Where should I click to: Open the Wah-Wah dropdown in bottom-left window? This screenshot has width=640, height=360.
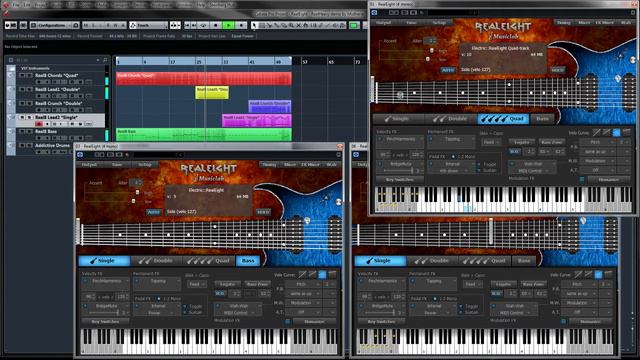point(239,306)
